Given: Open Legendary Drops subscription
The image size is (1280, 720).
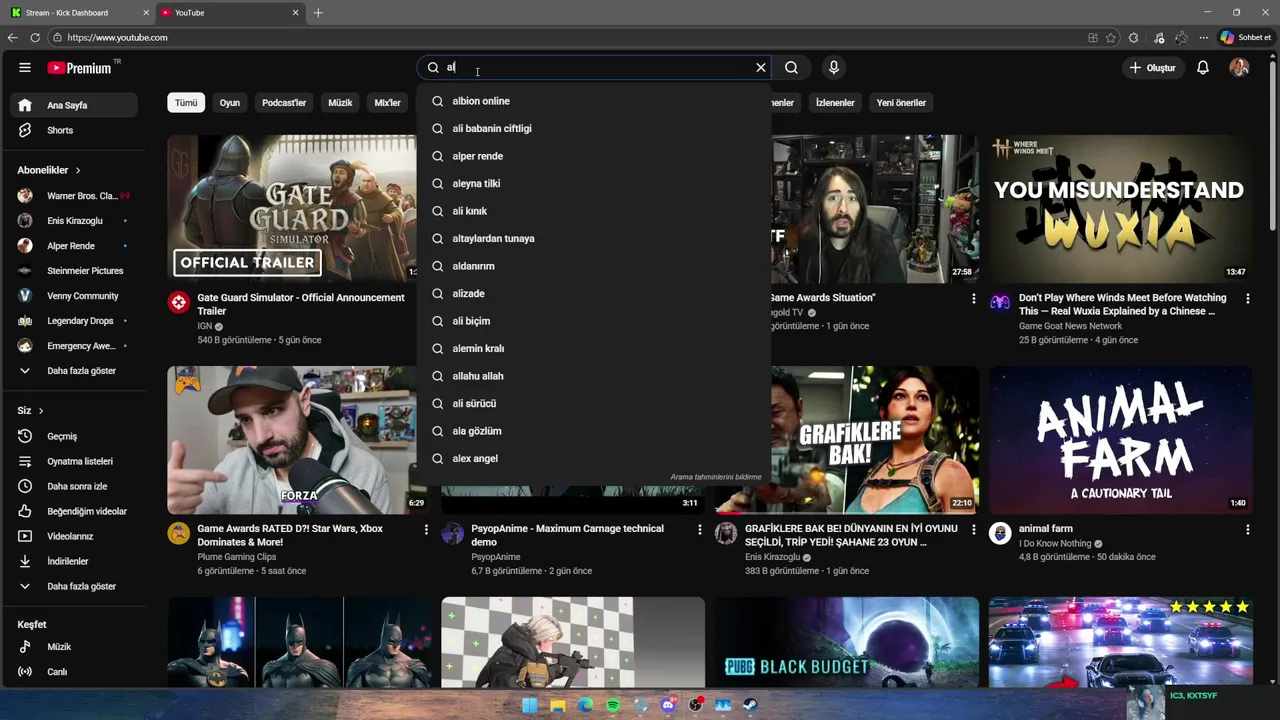Looking at the screenshot, I should coord(74,321).
